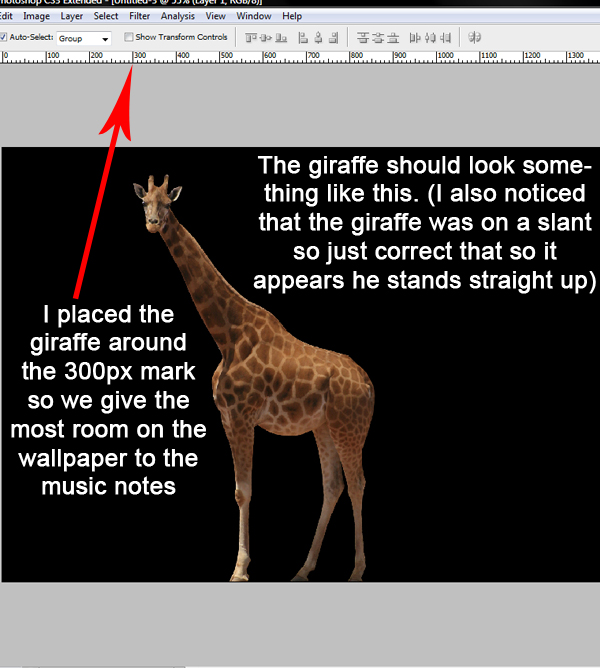This screenshot has width=600, height=668.
Task: Click the Distribute top edges icon
Action: 363,38
